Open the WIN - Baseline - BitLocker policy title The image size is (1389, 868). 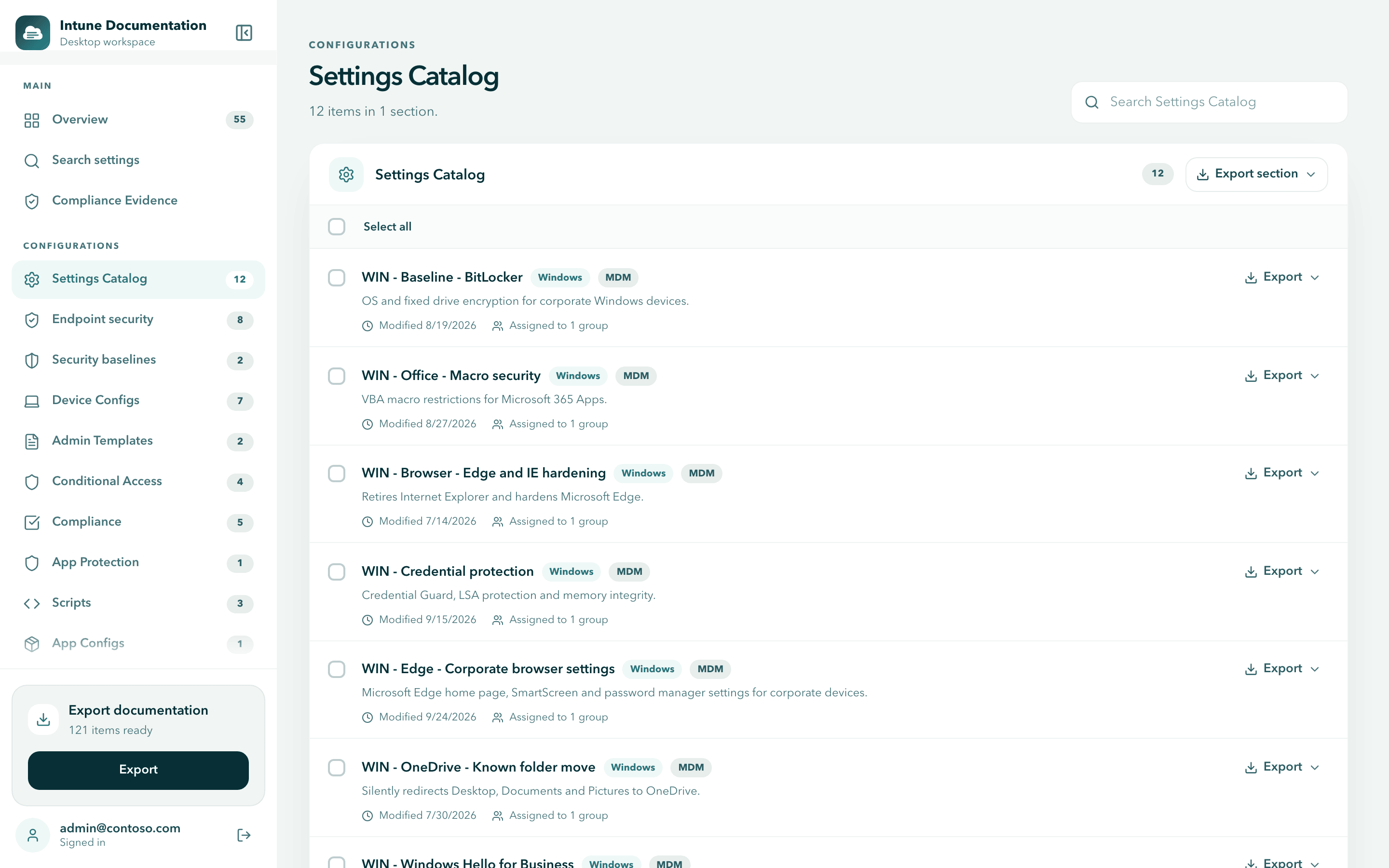pos(442,277)
